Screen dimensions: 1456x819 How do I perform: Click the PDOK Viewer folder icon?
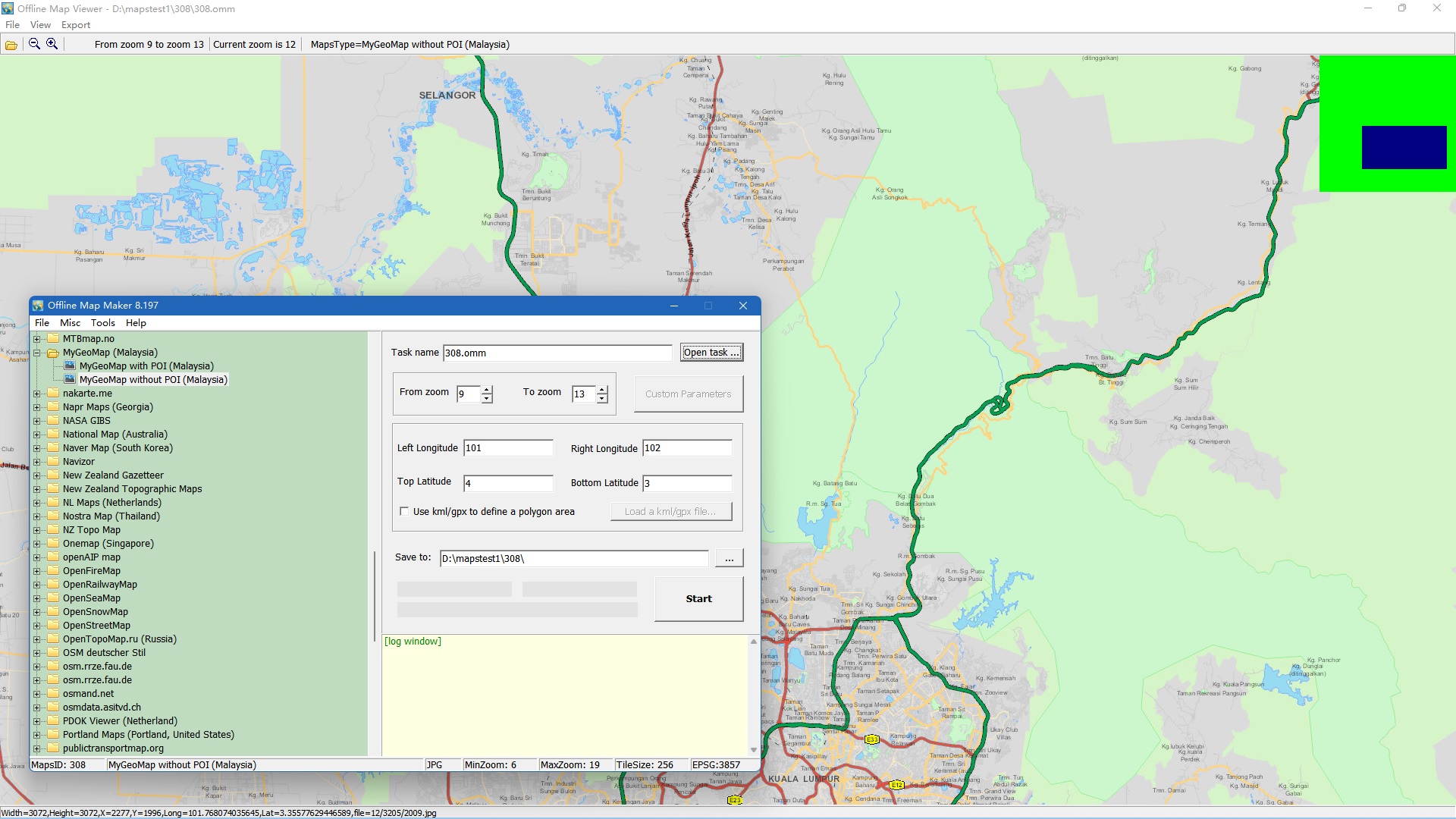(53, 721)
